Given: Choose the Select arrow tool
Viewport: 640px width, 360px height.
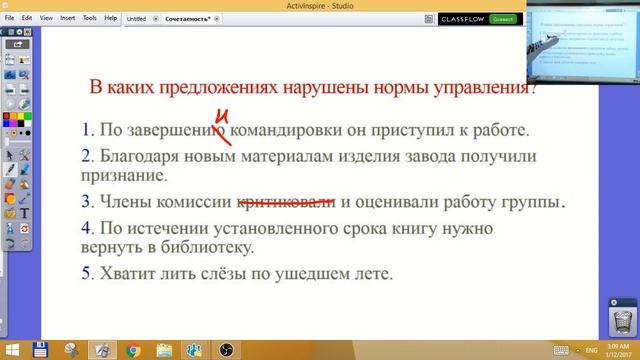Looking at the screenshot, I should (x=10, y=155).
